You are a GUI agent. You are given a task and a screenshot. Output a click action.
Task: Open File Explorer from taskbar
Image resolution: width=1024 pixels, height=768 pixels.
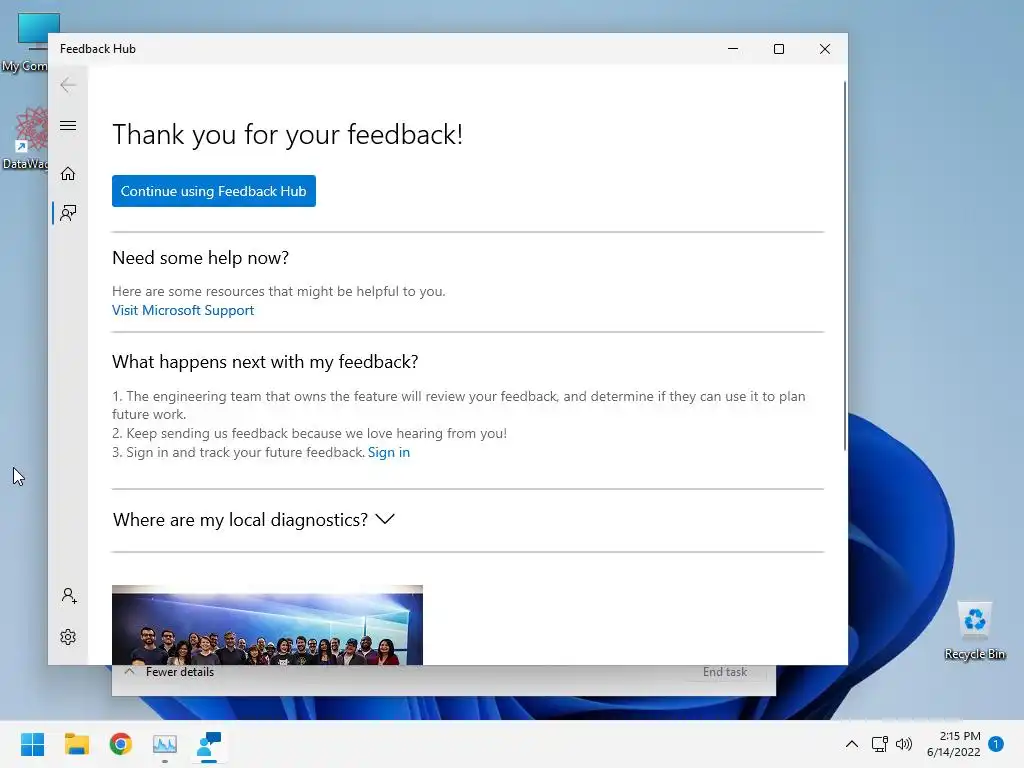(76, 744)
